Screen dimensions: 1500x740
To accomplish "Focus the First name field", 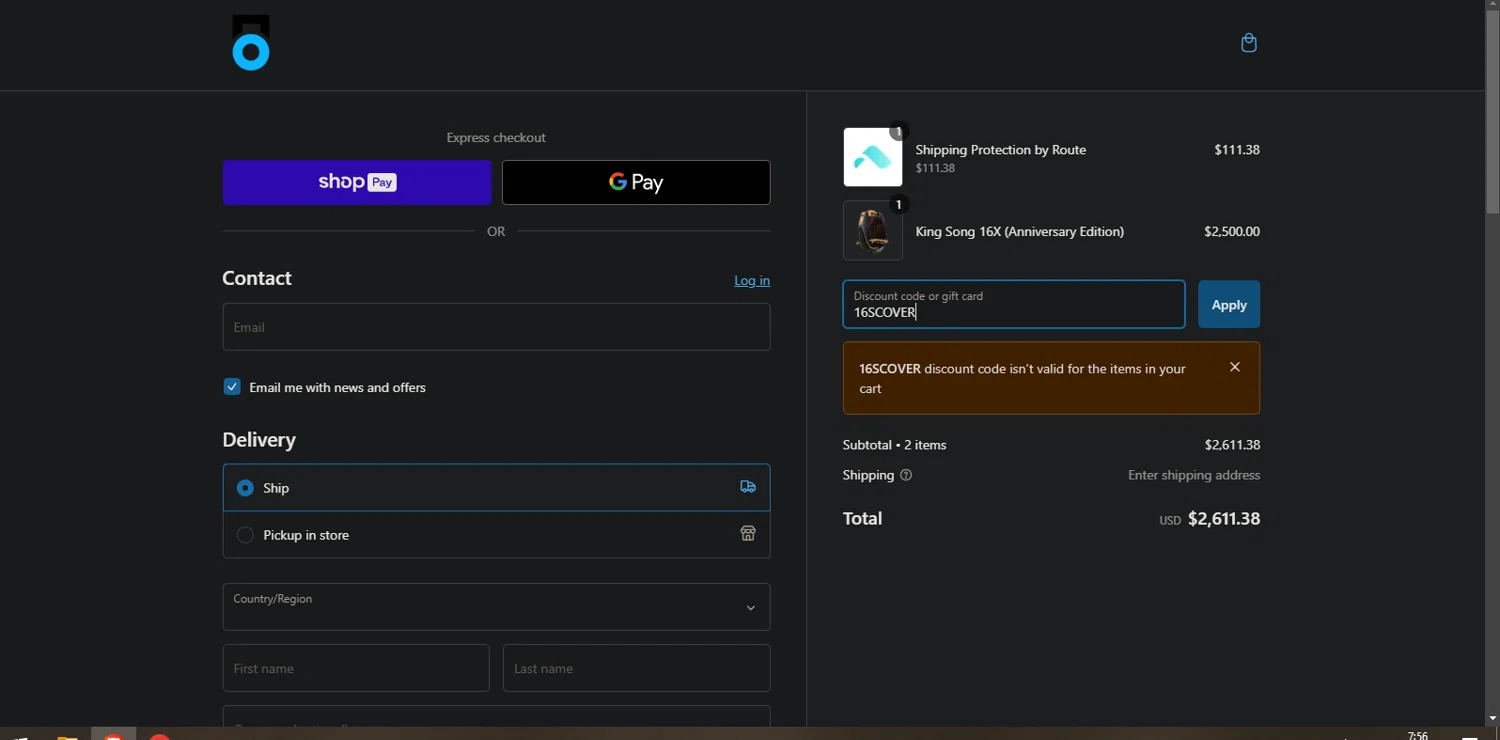I will pyautogui.click(x=356, y=668).
